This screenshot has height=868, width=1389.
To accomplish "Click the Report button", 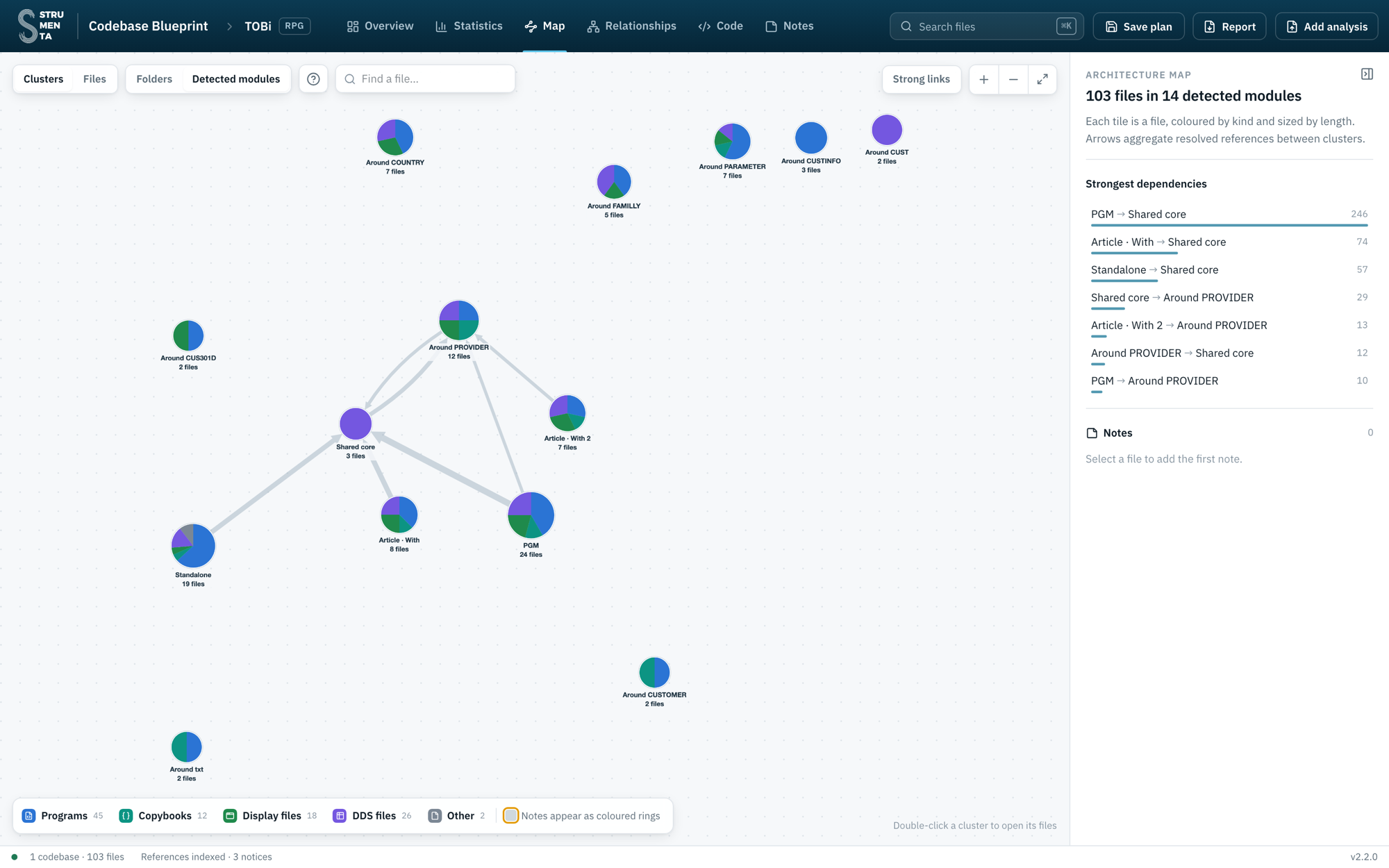I will (x=1229, y=26).
